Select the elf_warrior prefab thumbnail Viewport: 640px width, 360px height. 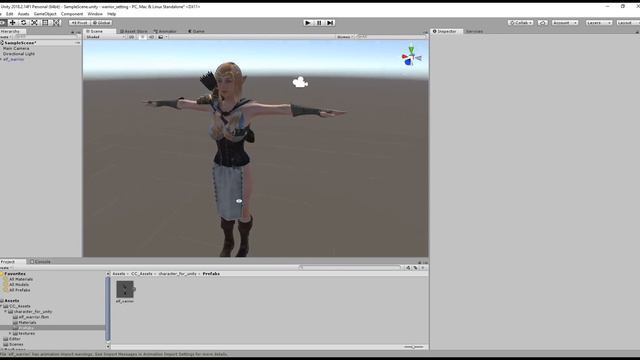click(x=125, y=289)
